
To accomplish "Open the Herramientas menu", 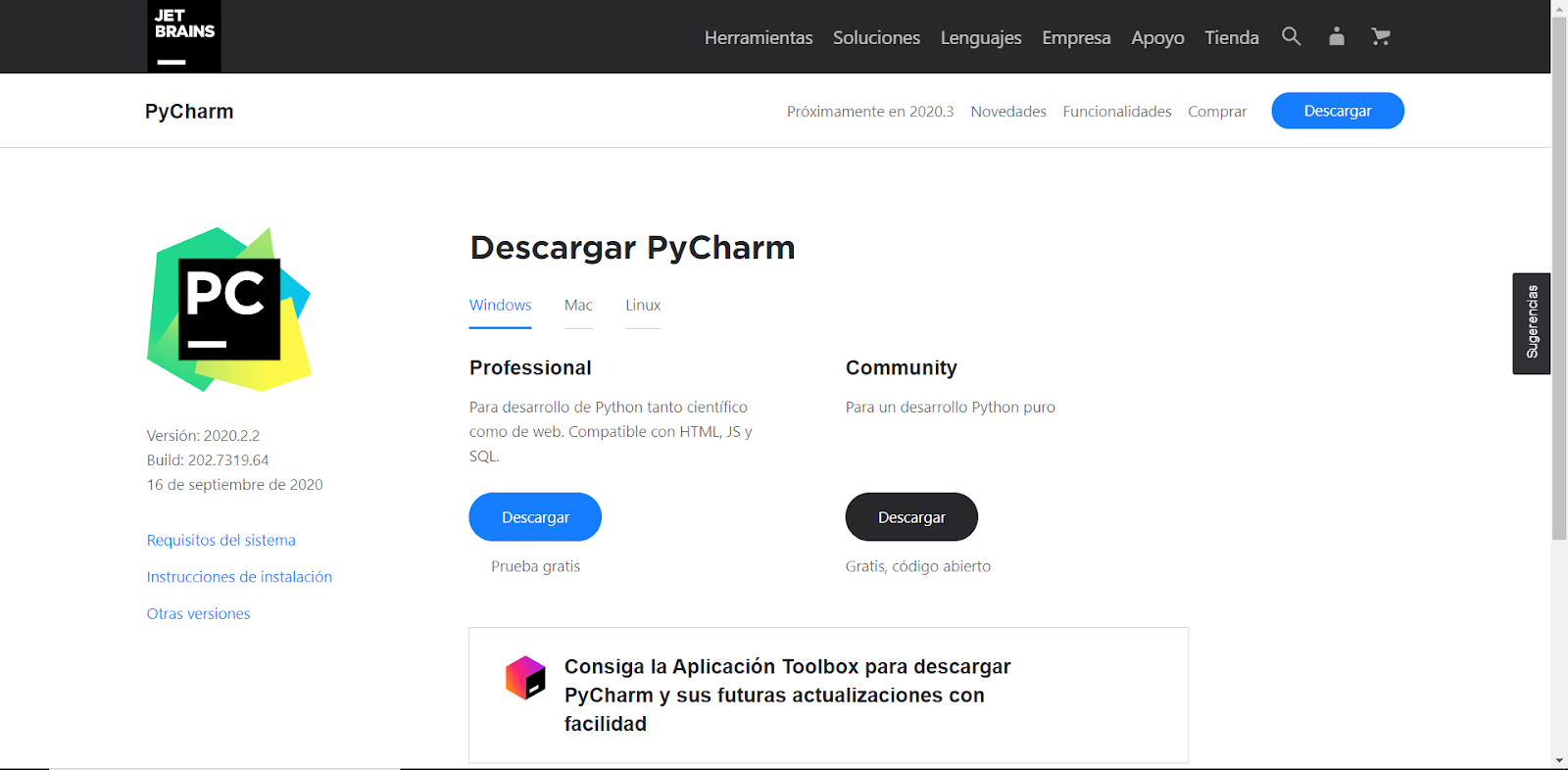I will pyautogui.click(x=759, y=37).
